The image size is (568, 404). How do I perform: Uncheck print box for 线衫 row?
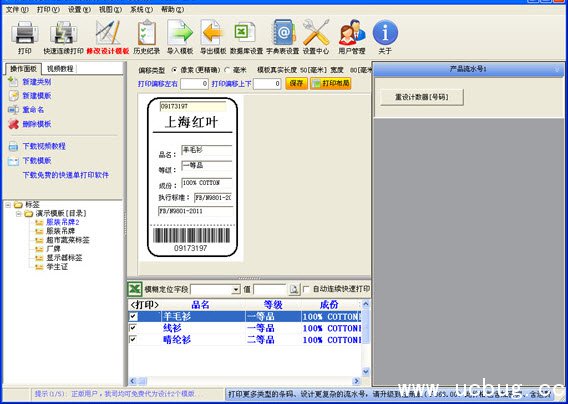[133, 328]
